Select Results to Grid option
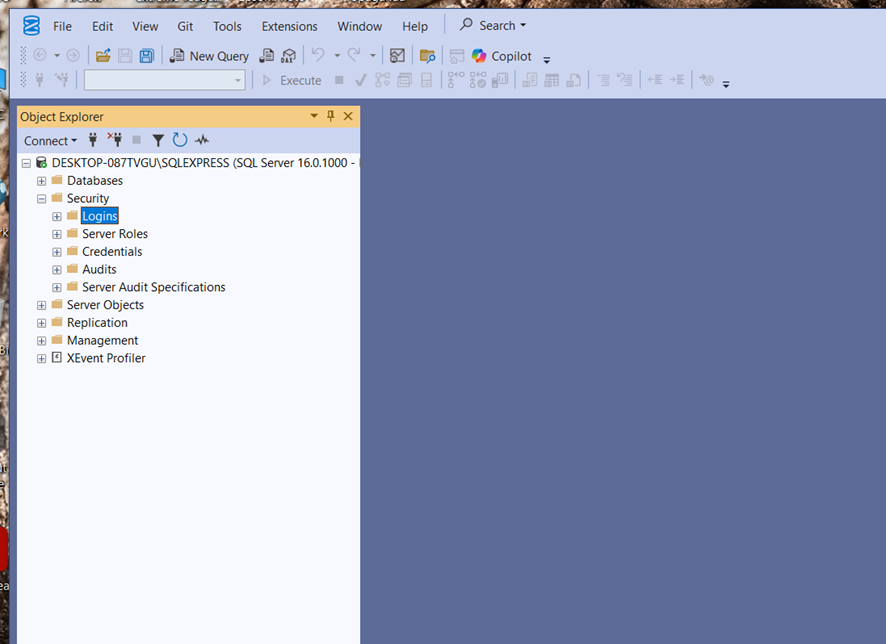The height and width of the screenshot is (644, 886). (x=551, y=80)
